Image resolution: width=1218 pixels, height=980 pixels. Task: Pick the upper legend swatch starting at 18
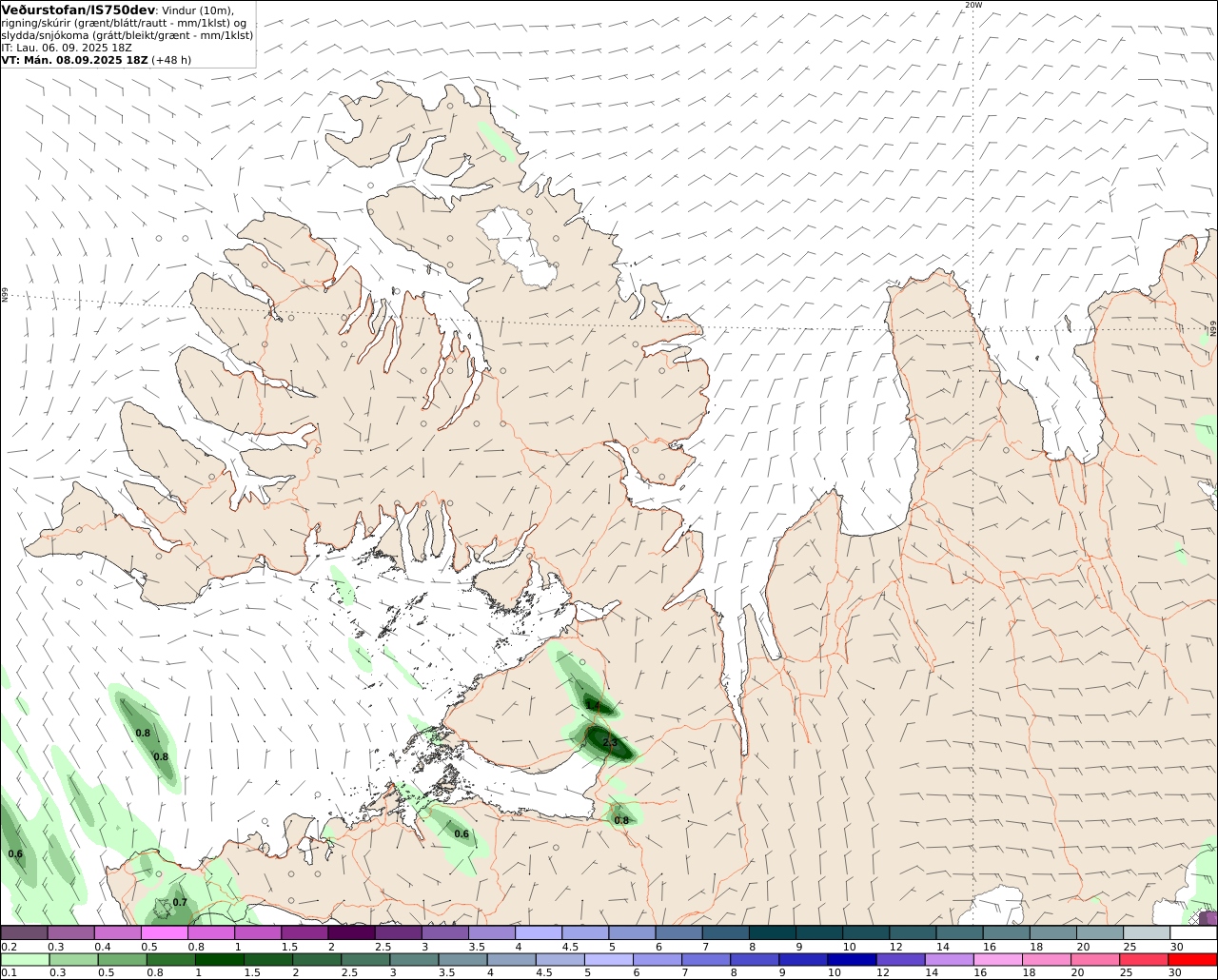(x=1053, y=932)
